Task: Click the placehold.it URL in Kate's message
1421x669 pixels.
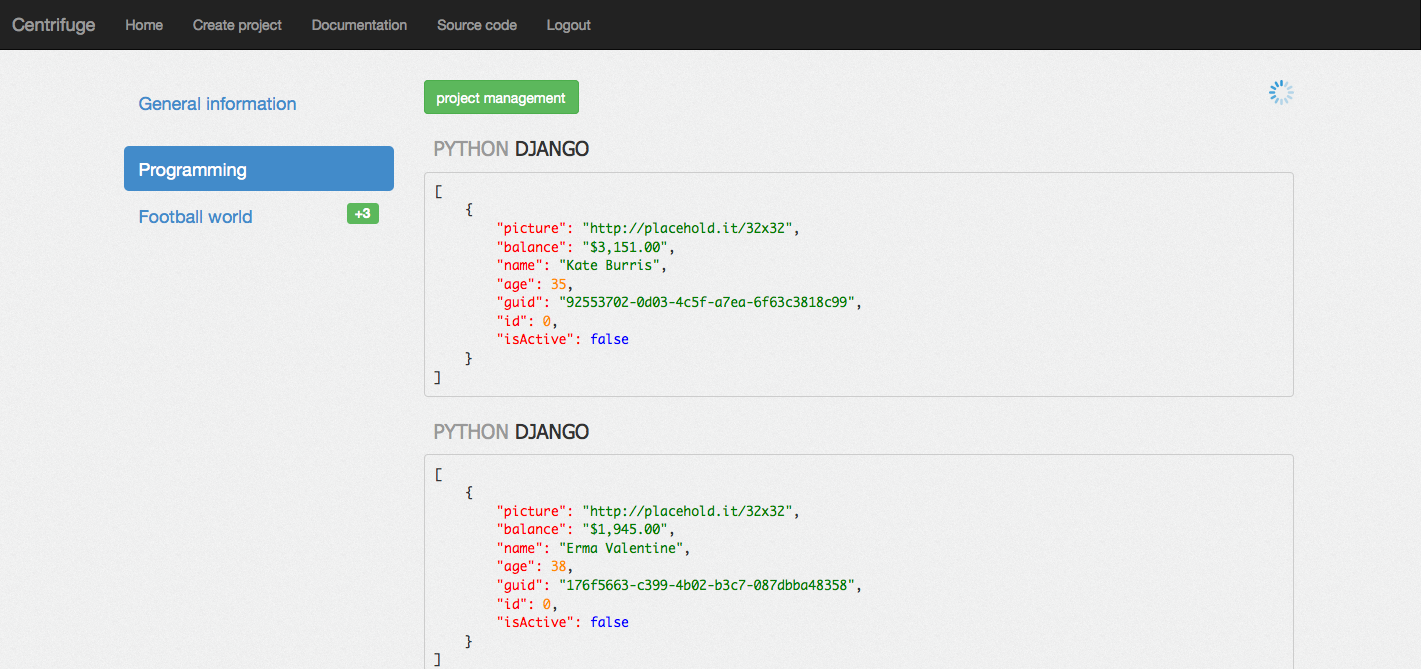Action: point(690,228)
